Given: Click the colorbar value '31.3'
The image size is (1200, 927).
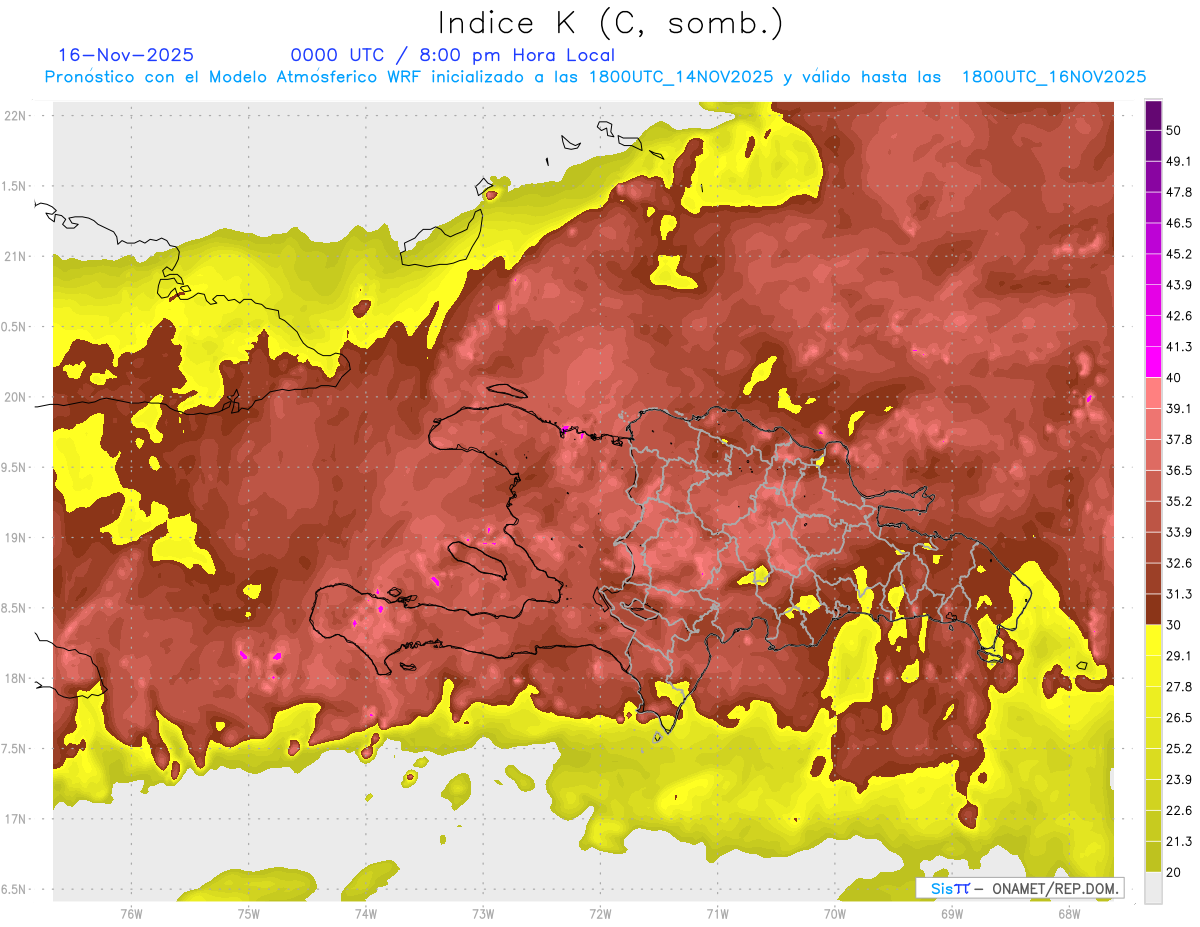Looking at the screenshot, I should point(1179,594).
